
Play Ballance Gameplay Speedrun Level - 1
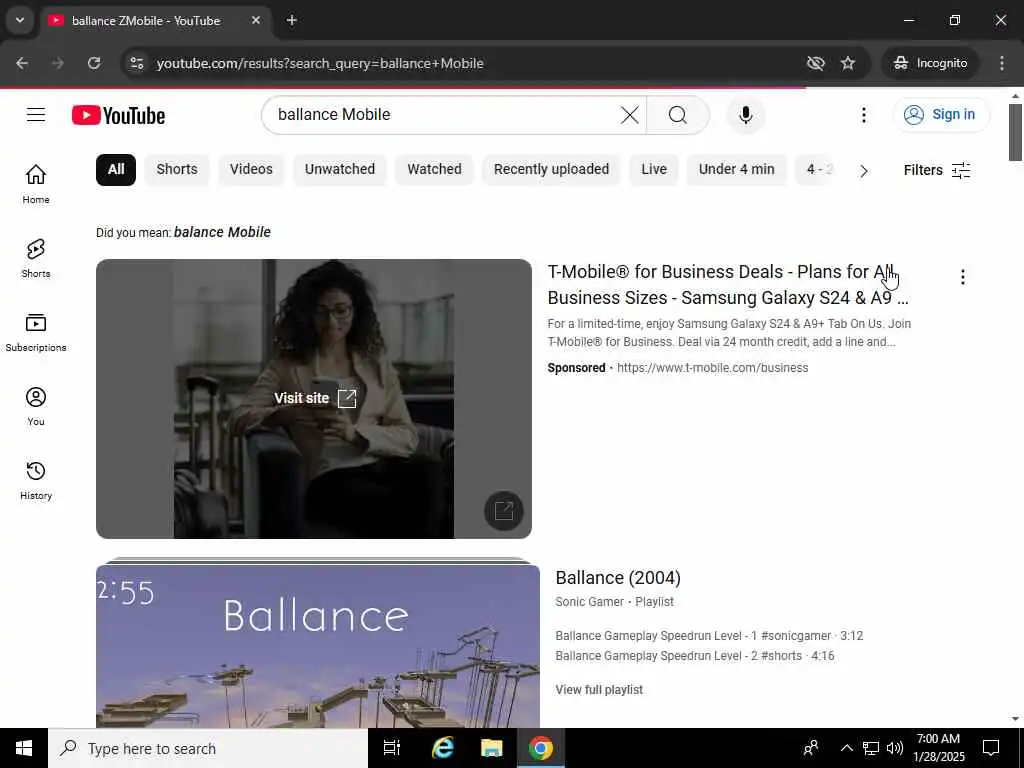[x=709, y=636]
